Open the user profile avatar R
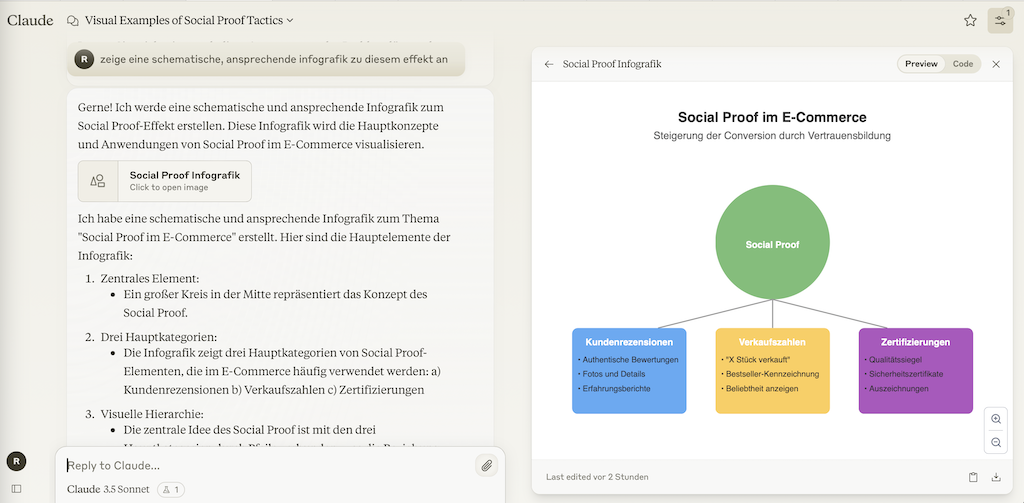Screen dimensions: 1024x503 click(16, 461)
